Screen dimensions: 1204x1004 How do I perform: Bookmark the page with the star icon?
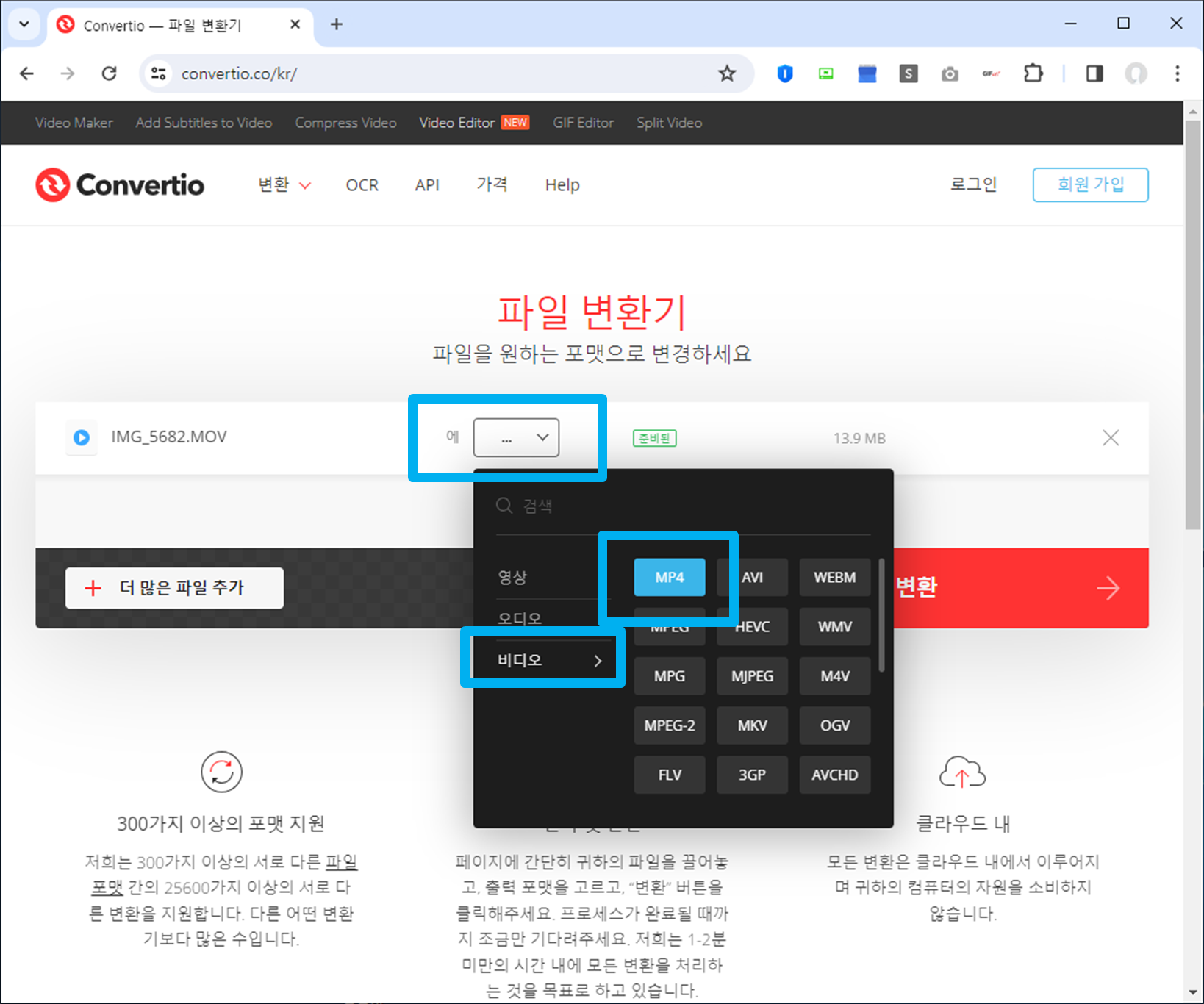coord(727,73)
